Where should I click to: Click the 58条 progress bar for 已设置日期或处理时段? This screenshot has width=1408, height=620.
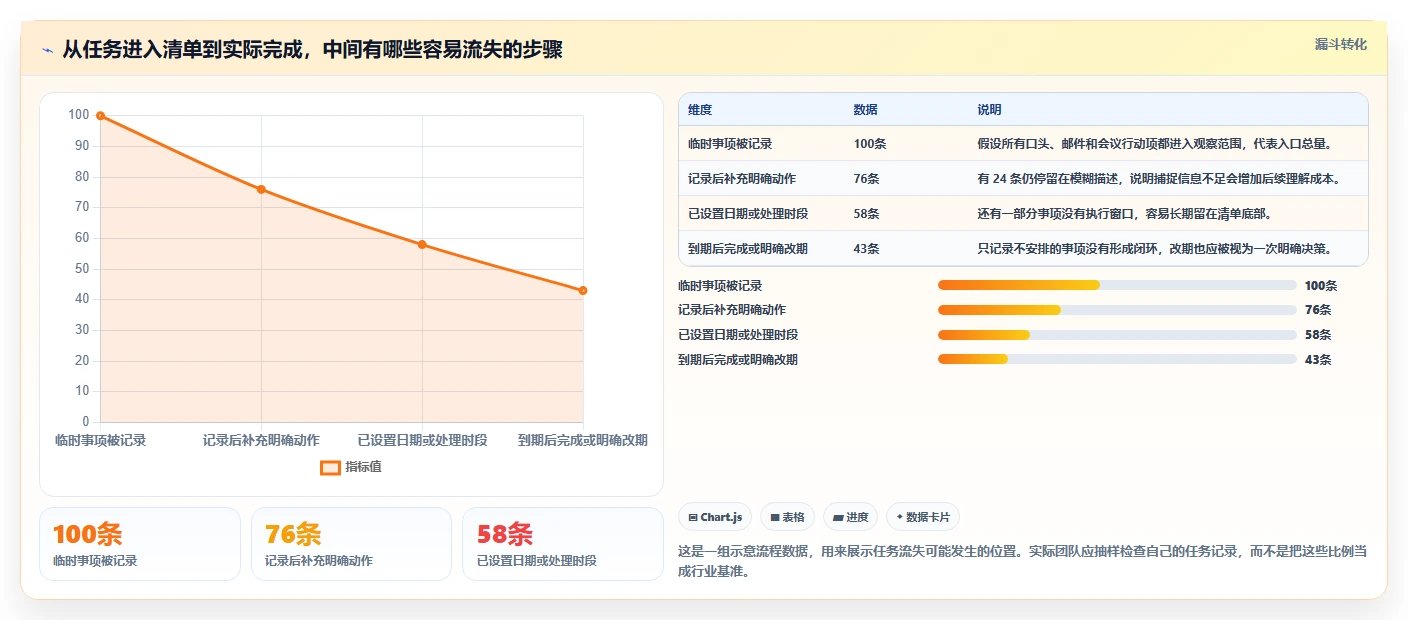pos(1117,335)
